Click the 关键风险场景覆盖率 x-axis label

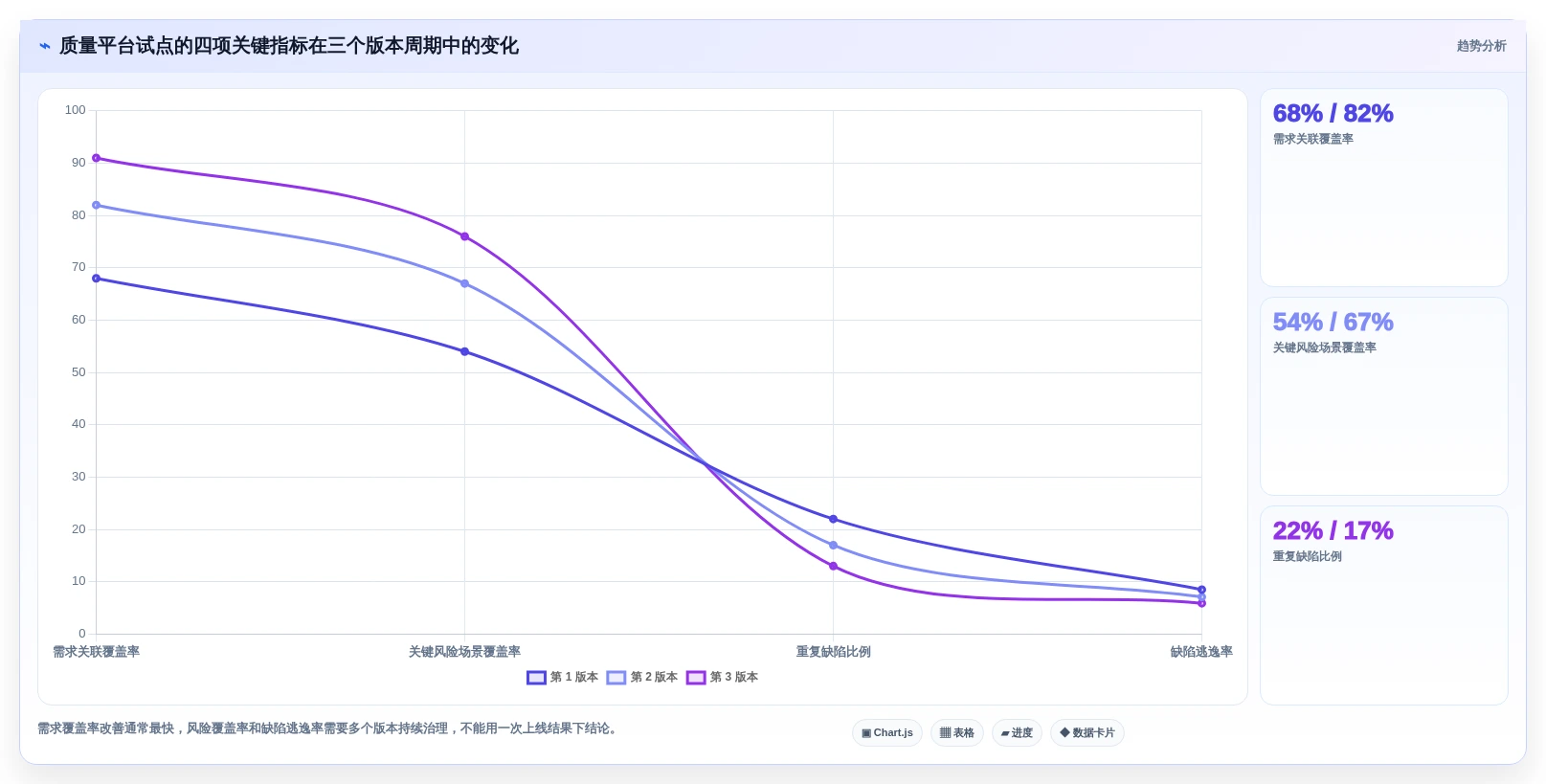coord(464,652)
